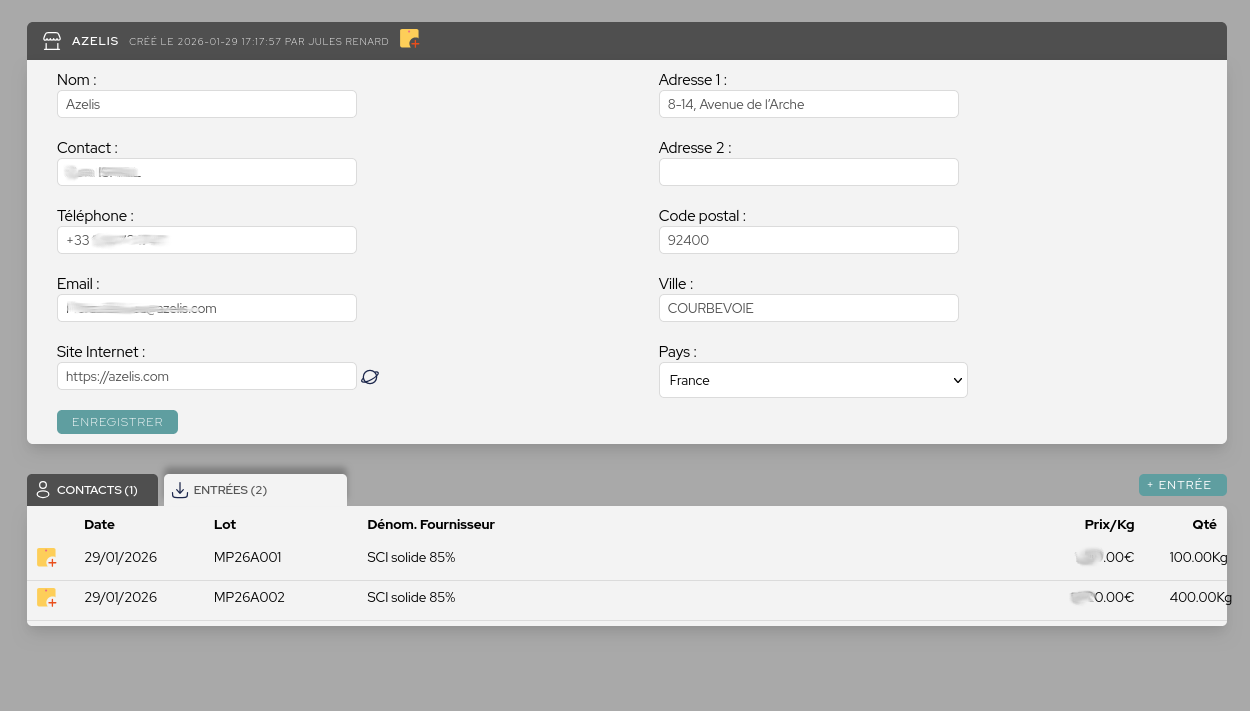Focus the Contact input field
1250x711 pixels.
(207, 172)
